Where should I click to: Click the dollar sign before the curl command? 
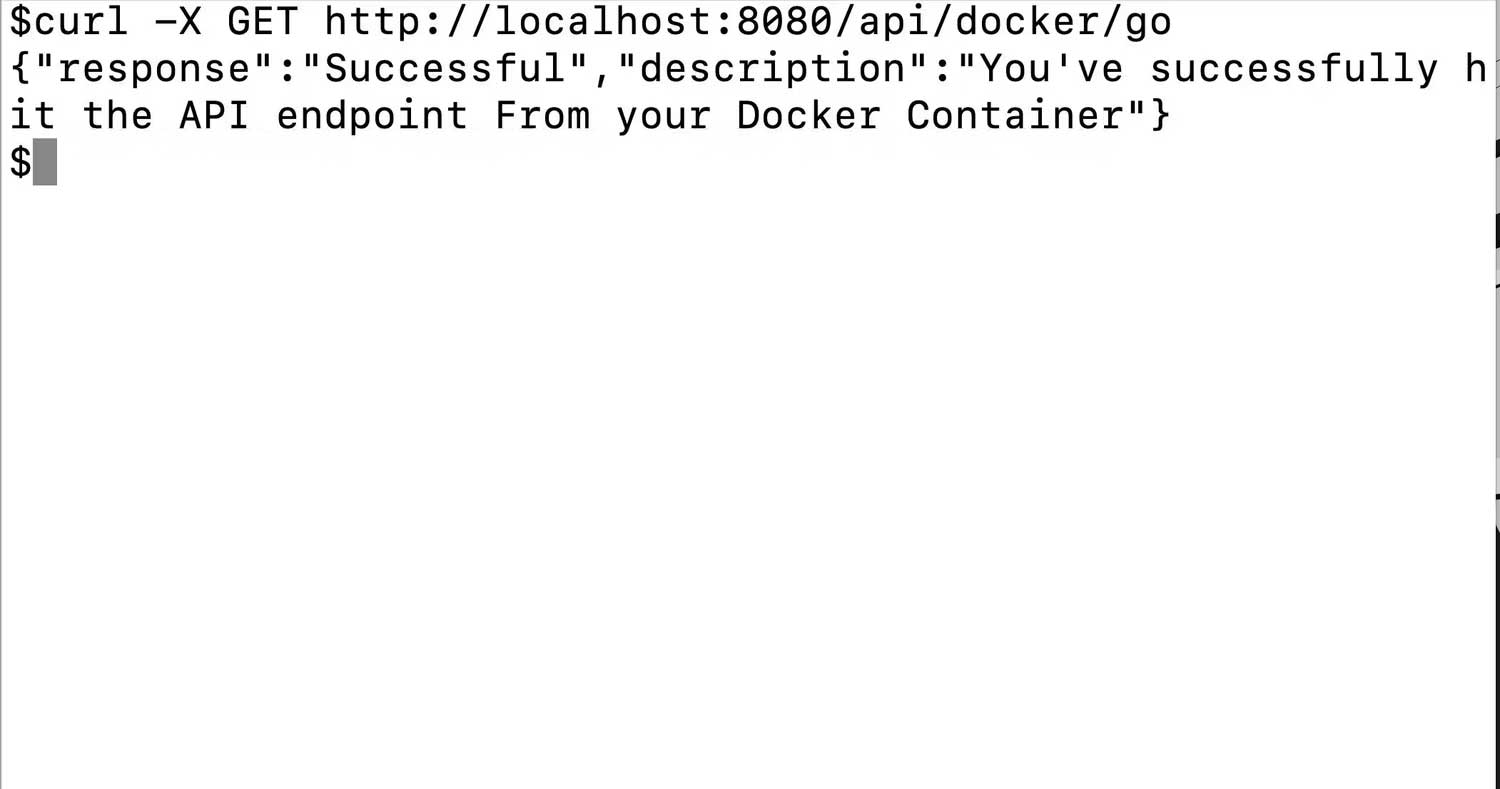[x=20, y=21]
